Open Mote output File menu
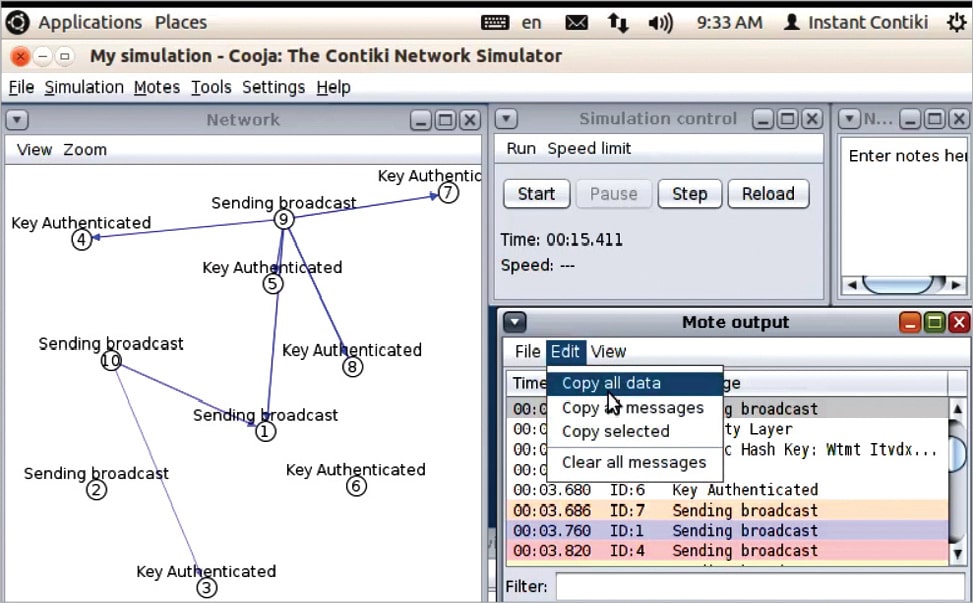Viewport: 973px width, 603px height. pos(527,352)
